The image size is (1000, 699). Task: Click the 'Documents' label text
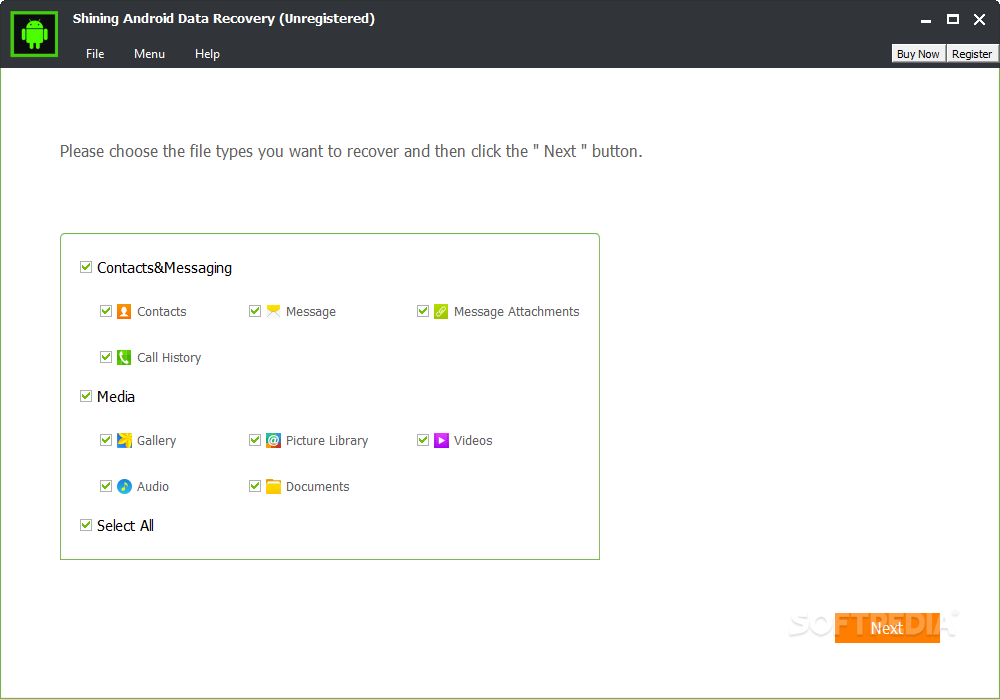click(318, 486)
